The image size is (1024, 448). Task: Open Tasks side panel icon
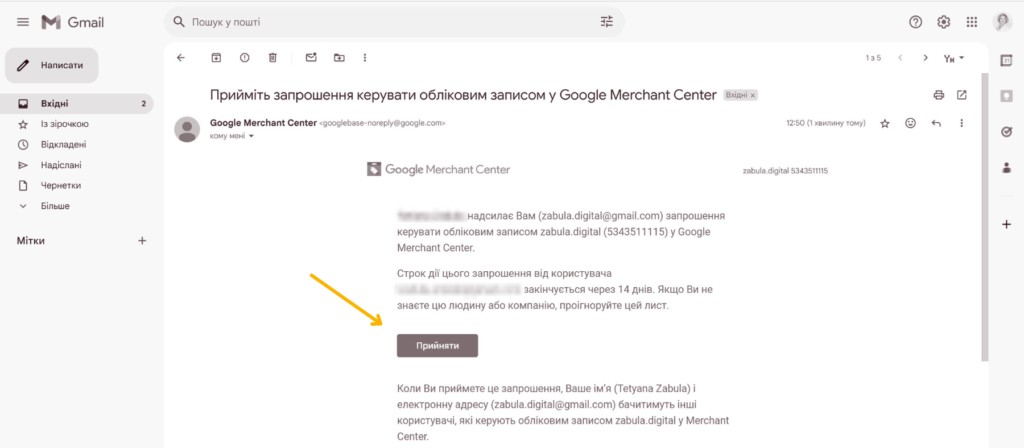1006,132
